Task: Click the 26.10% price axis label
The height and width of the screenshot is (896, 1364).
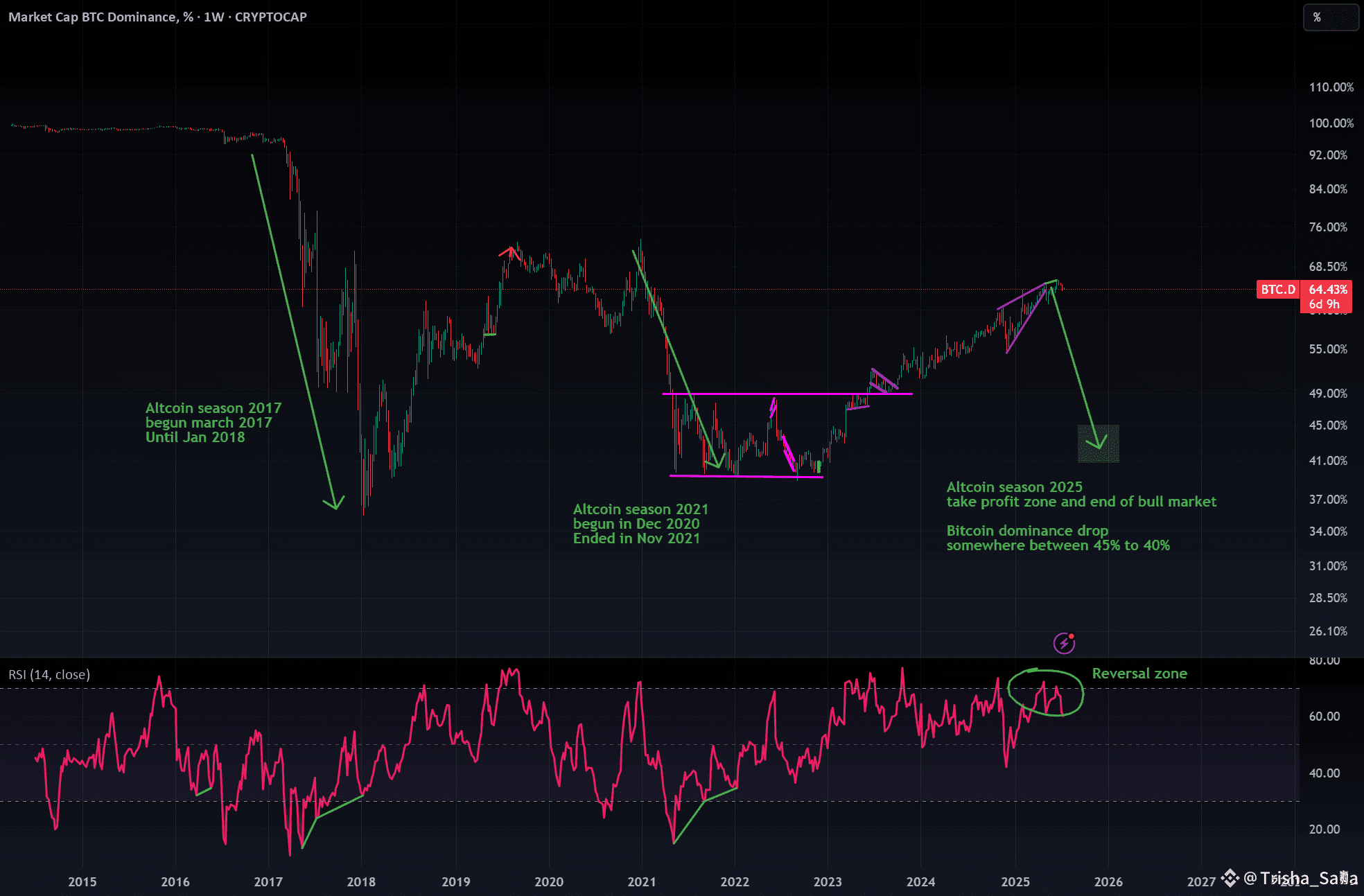Action: 1328,631
